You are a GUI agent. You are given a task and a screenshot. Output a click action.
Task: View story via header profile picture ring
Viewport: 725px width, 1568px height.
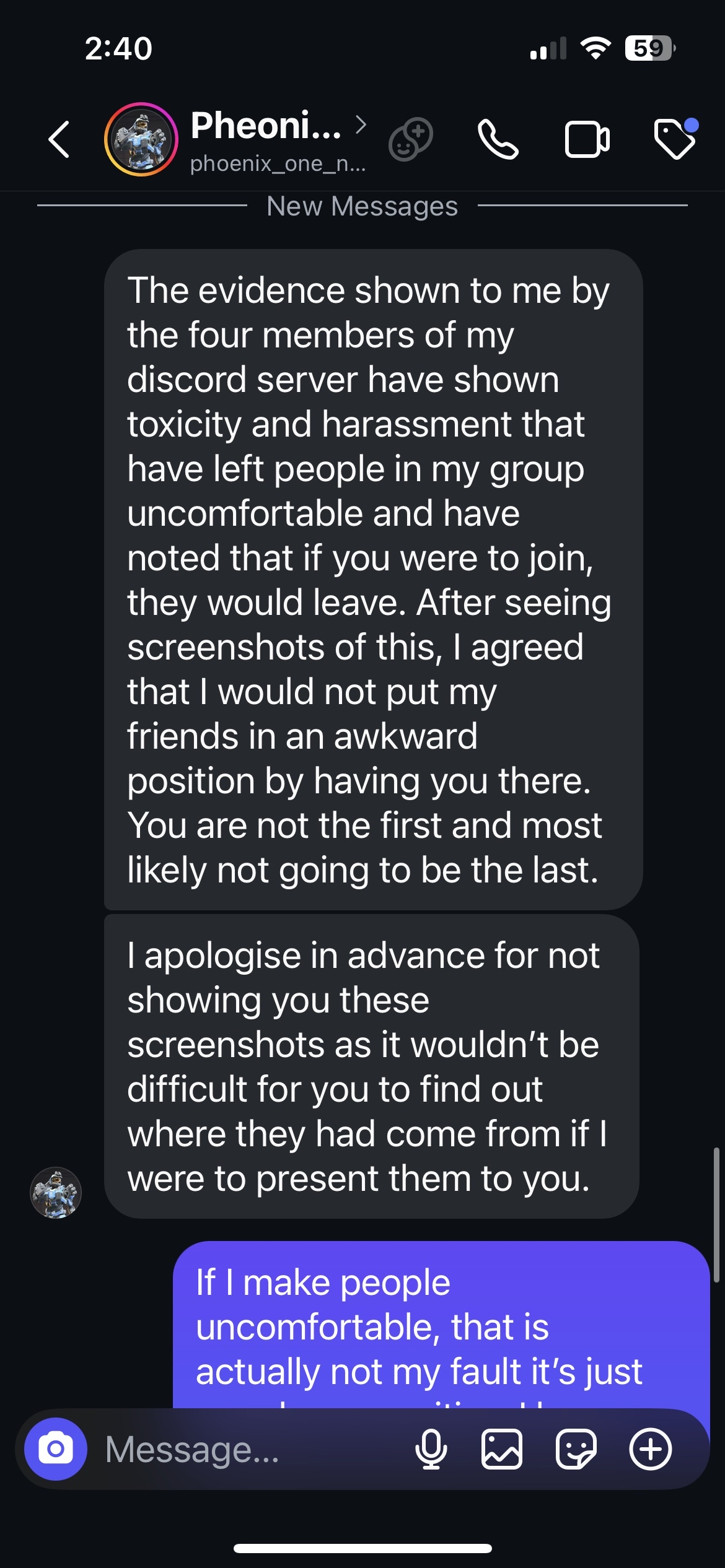(x=141, y=139)
